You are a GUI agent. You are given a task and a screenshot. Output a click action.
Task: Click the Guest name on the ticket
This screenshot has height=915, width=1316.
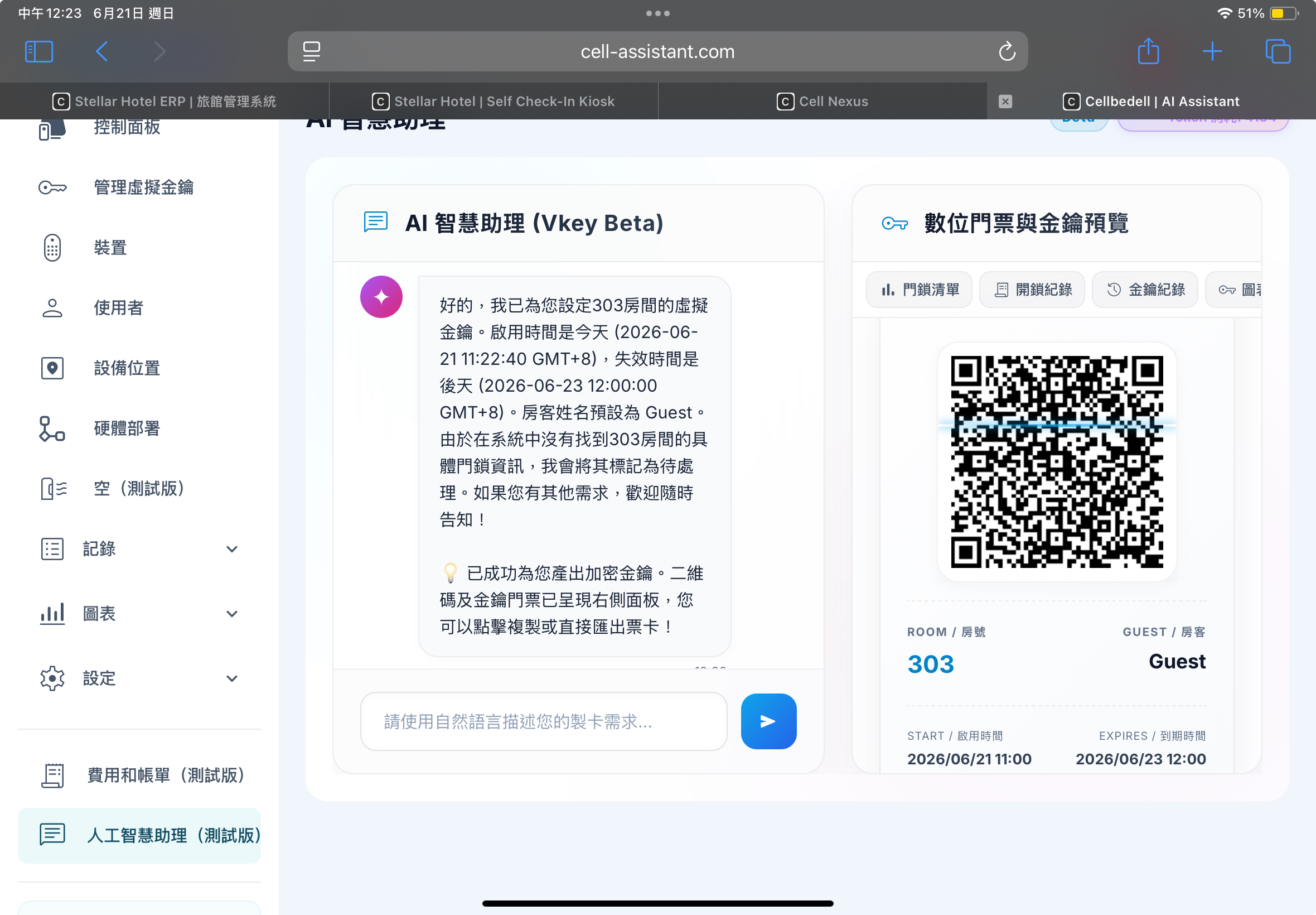click(x=1177, y=662)
